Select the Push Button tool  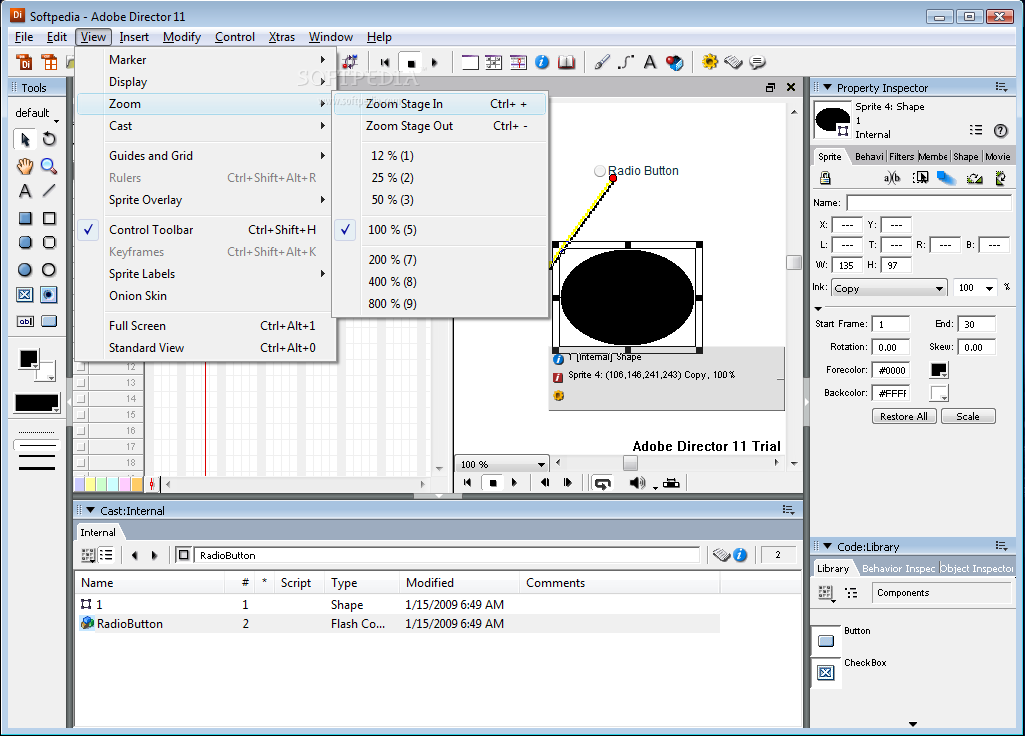point(49,321)
